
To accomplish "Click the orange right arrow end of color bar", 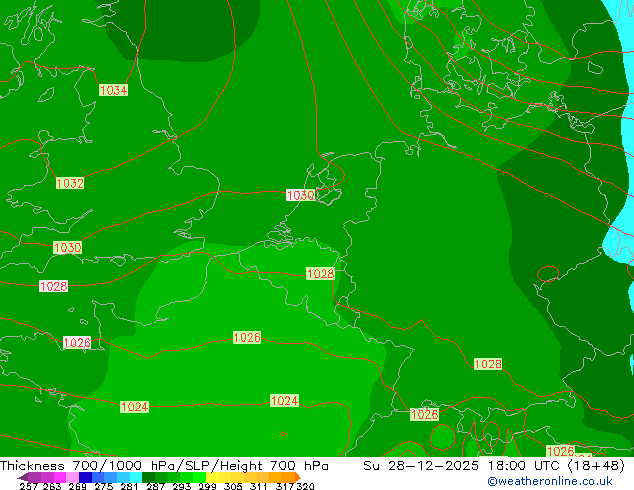I will click(298, 477).
